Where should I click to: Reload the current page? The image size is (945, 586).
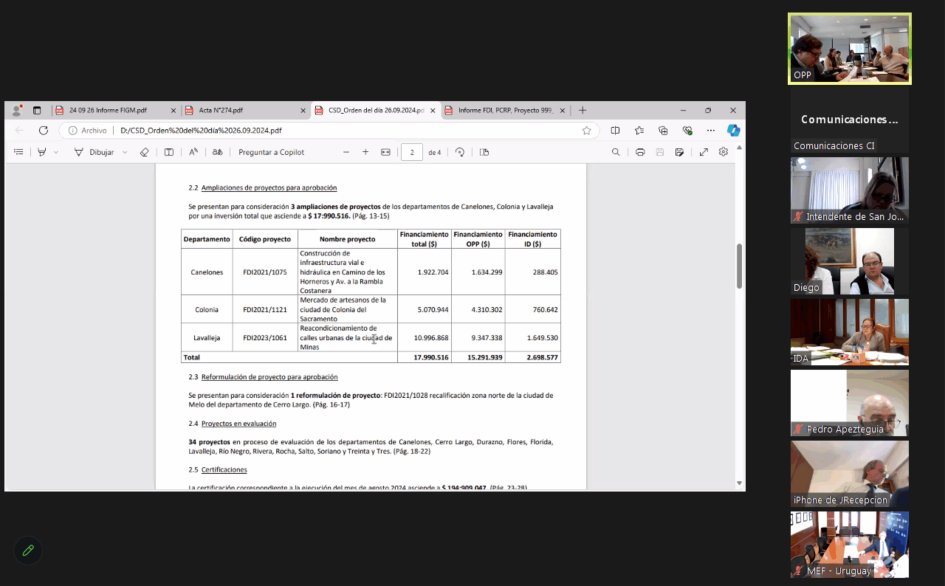[x=43, y=130]
